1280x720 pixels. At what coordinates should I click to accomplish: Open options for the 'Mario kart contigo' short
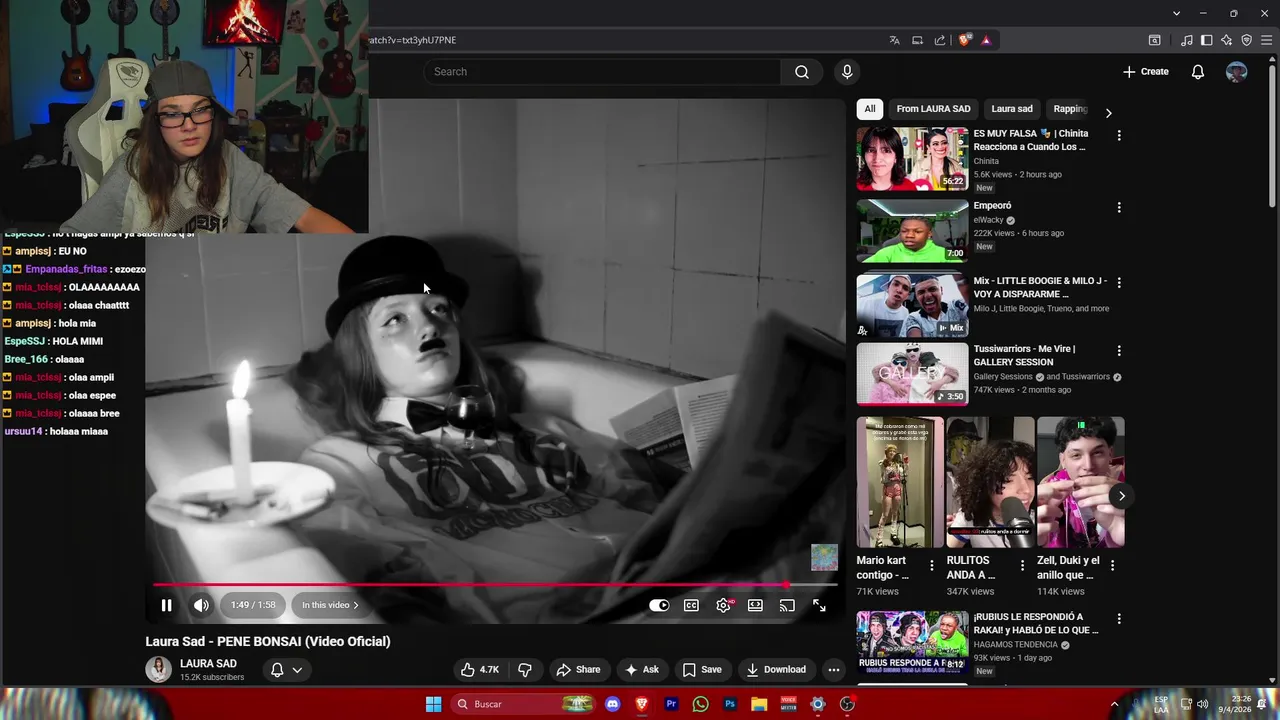932,566
